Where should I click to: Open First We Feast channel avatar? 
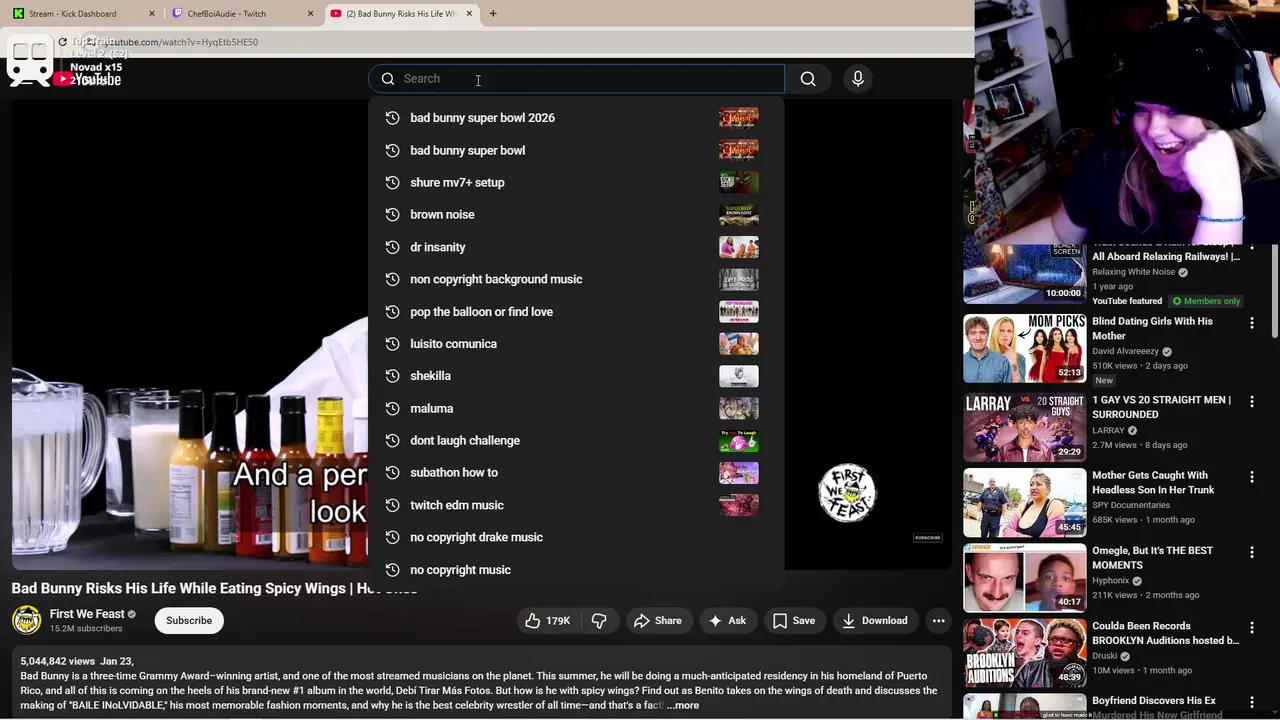tap(27, 621)
